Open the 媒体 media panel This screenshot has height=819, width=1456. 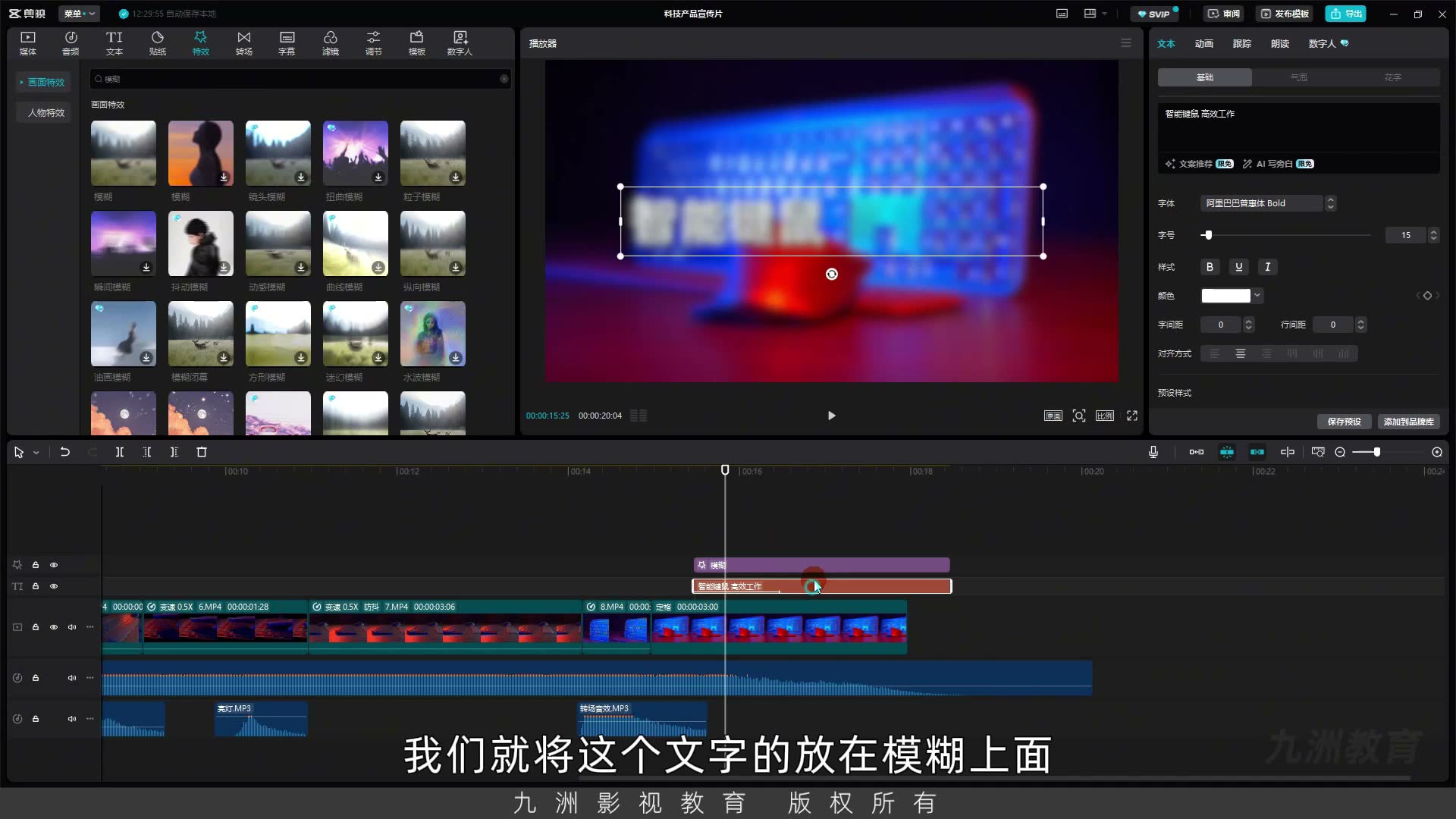[x=28, y=43]
